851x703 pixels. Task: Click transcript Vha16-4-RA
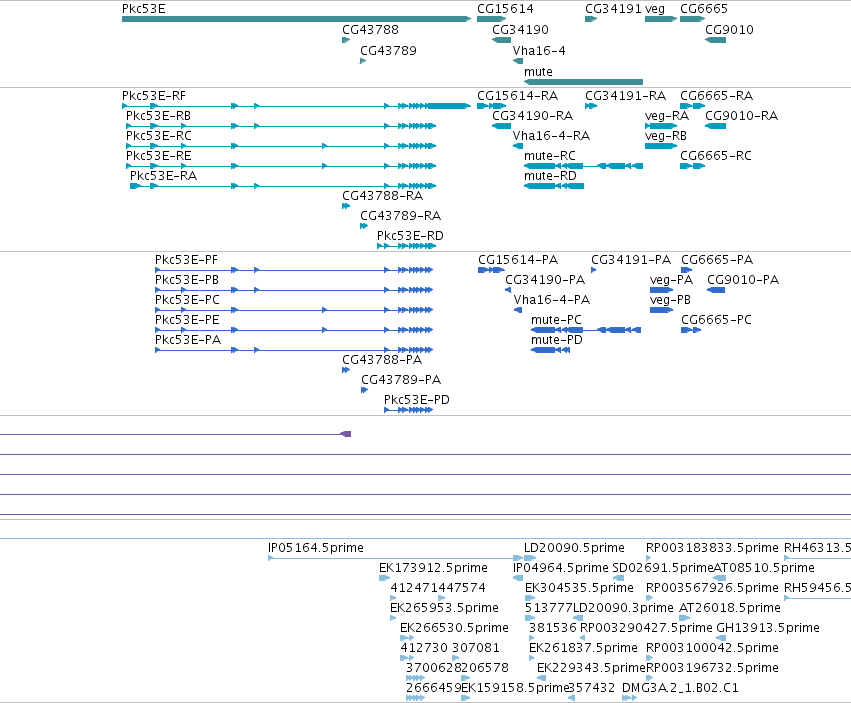pos(551,136)
